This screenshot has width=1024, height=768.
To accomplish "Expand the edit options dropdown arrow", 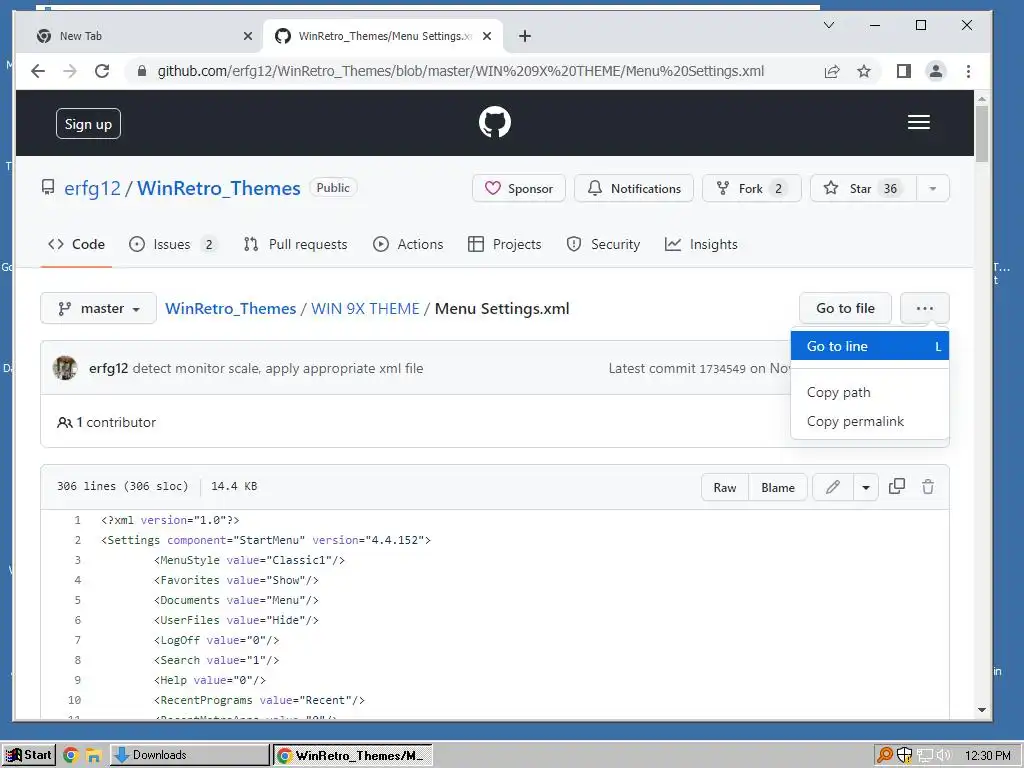I will point(866,487).
